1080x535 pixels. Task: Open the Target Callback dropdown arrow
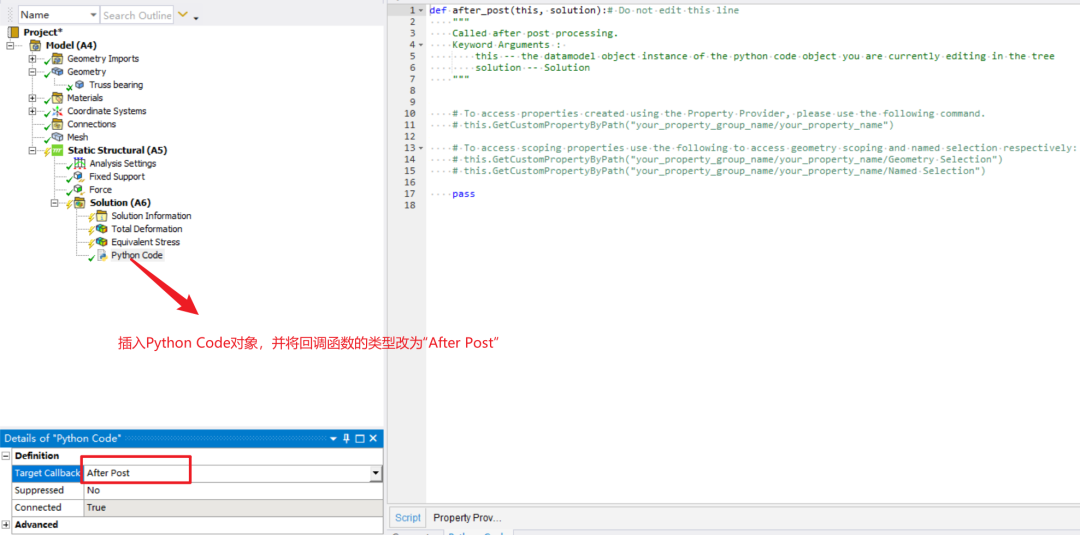(375, 473)
